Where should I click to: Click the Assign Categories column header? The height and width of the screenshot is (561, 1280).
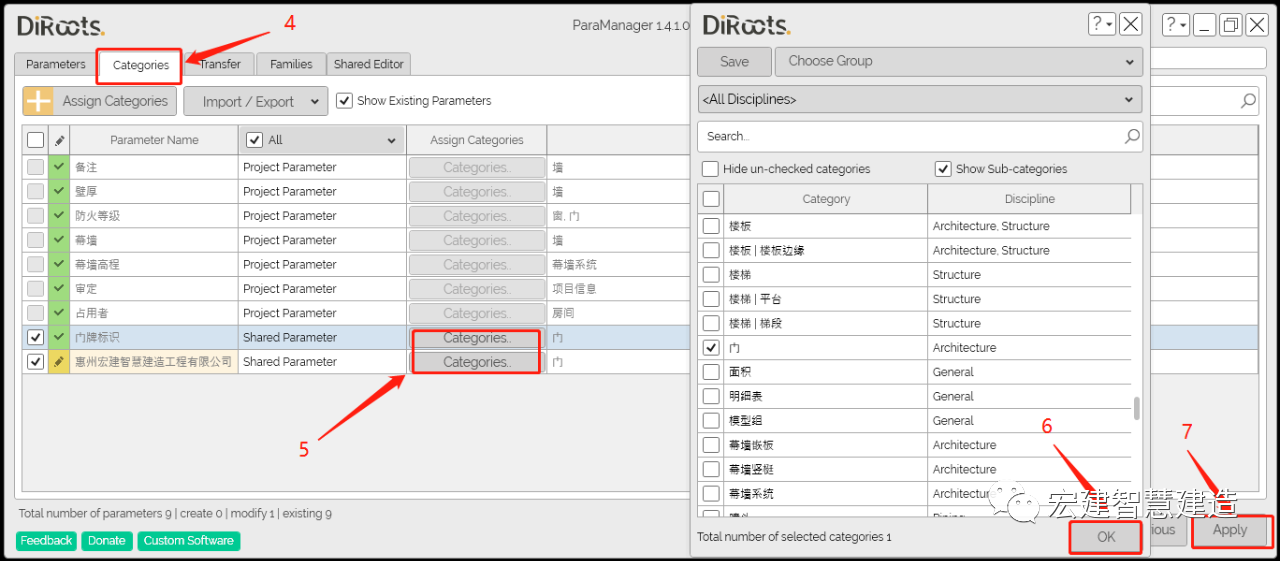pyautogui.click(x=477, y=140)
